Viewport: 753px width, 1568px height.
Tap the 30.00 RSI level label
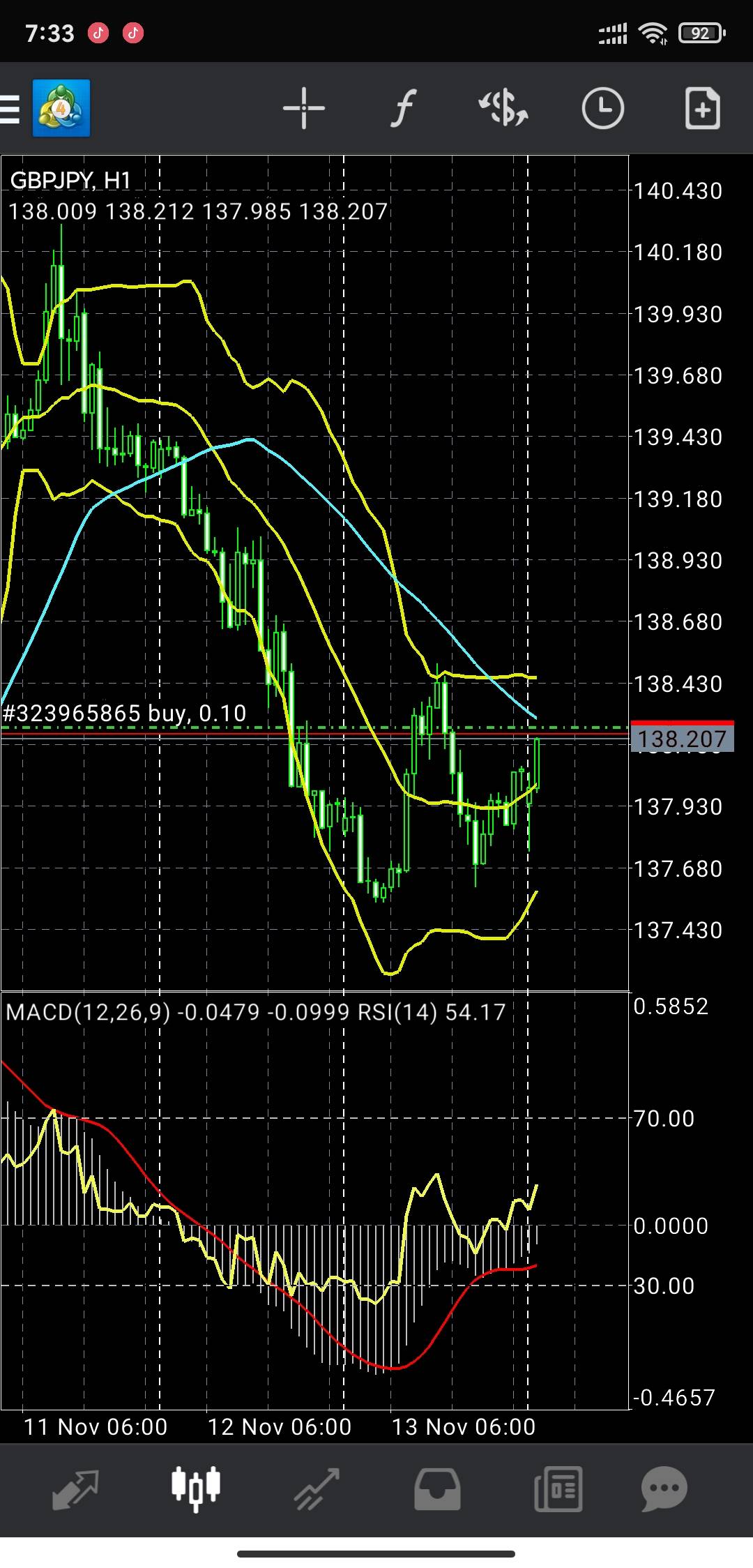tap(664, 1286)
